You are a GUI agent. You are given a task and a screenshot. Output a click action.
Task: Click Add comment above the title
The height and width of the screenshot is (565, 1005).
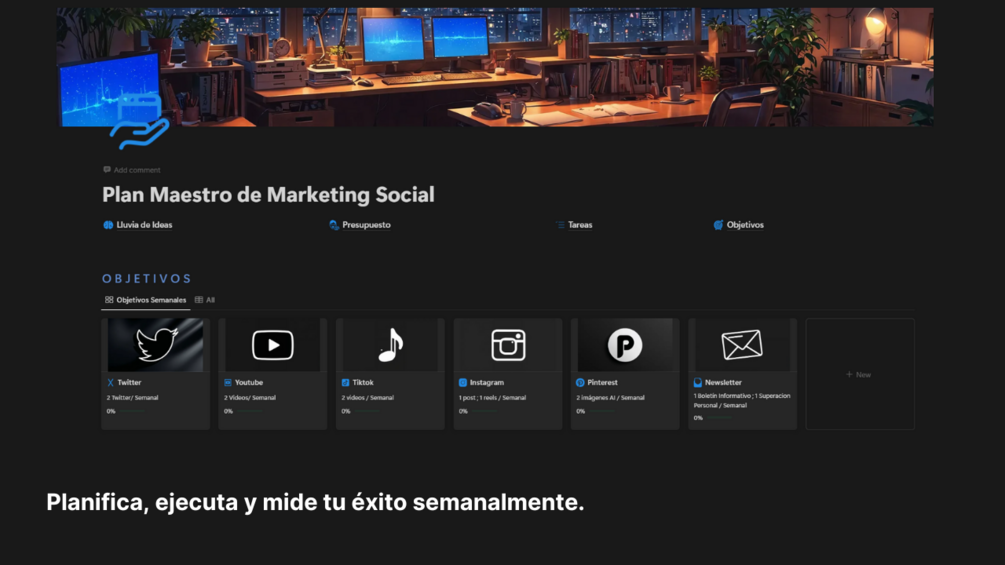tap(132, 170)
